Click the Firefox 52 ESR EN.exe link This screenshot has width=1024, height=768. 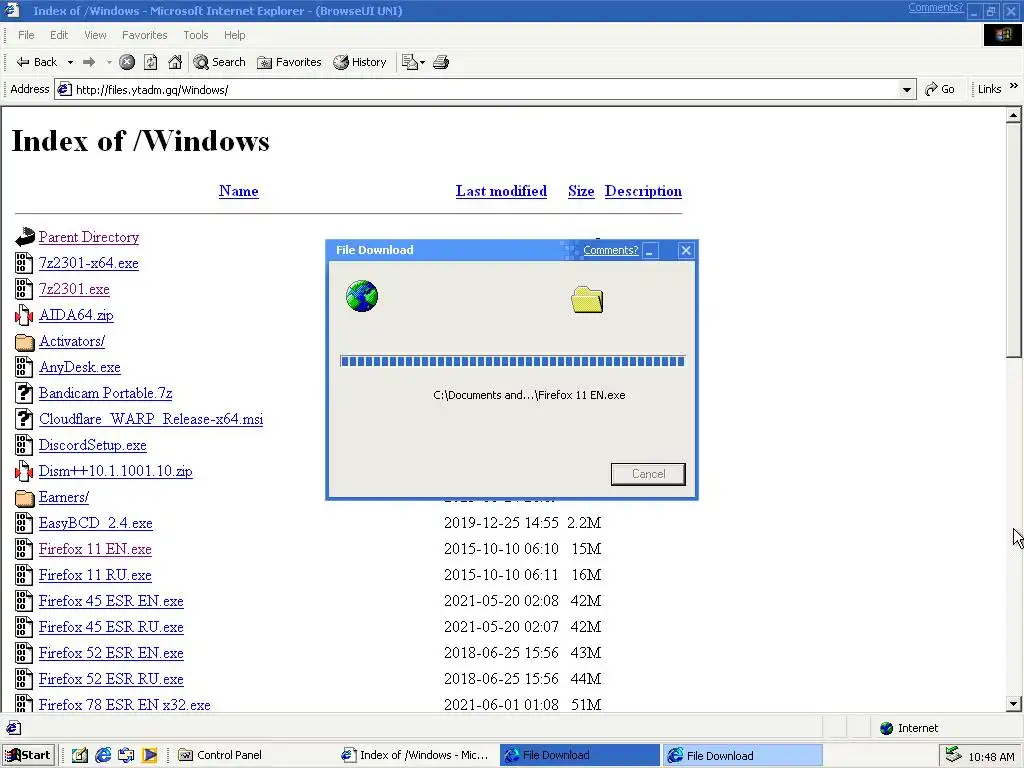pos(111,653)
